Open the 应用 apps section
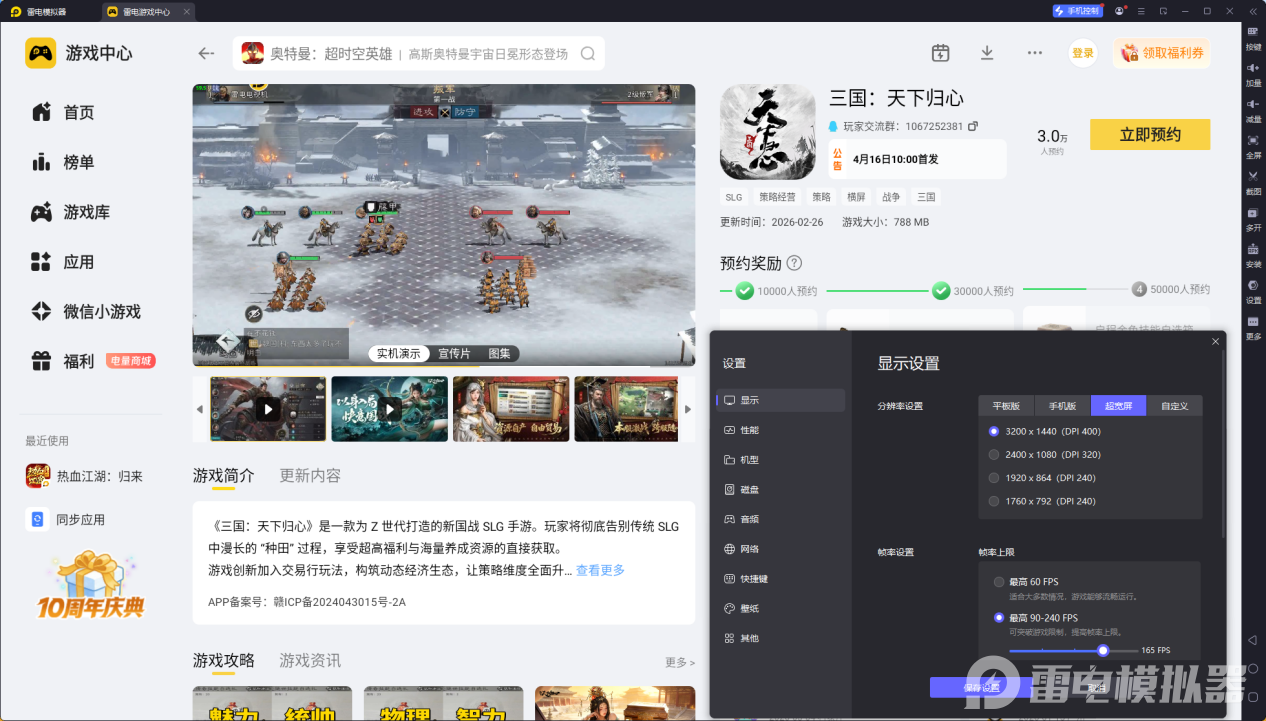1266x721 pixels. [64, 262]
